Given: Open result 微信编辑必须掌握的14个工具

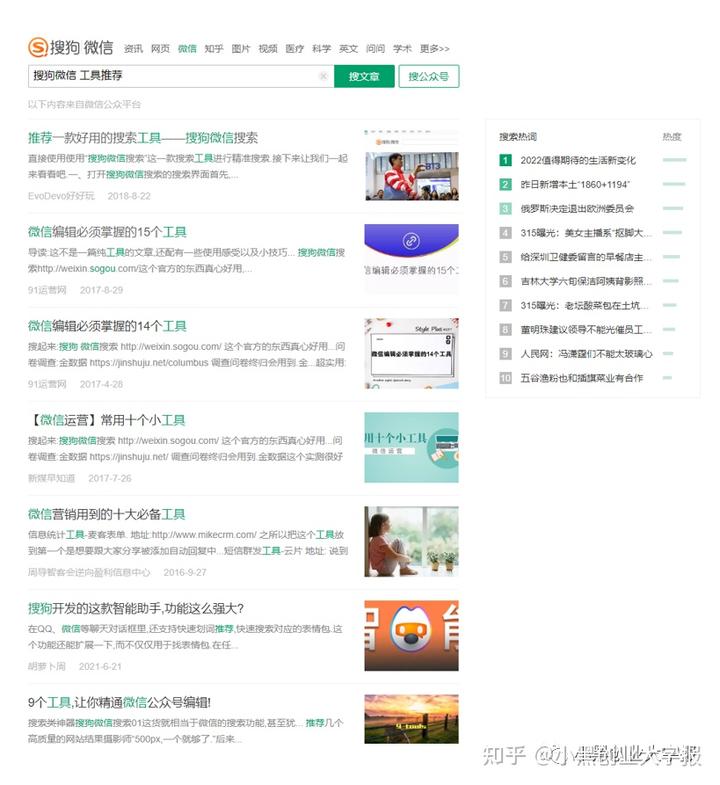Looking at the screenshot, I should coord(107,326).
